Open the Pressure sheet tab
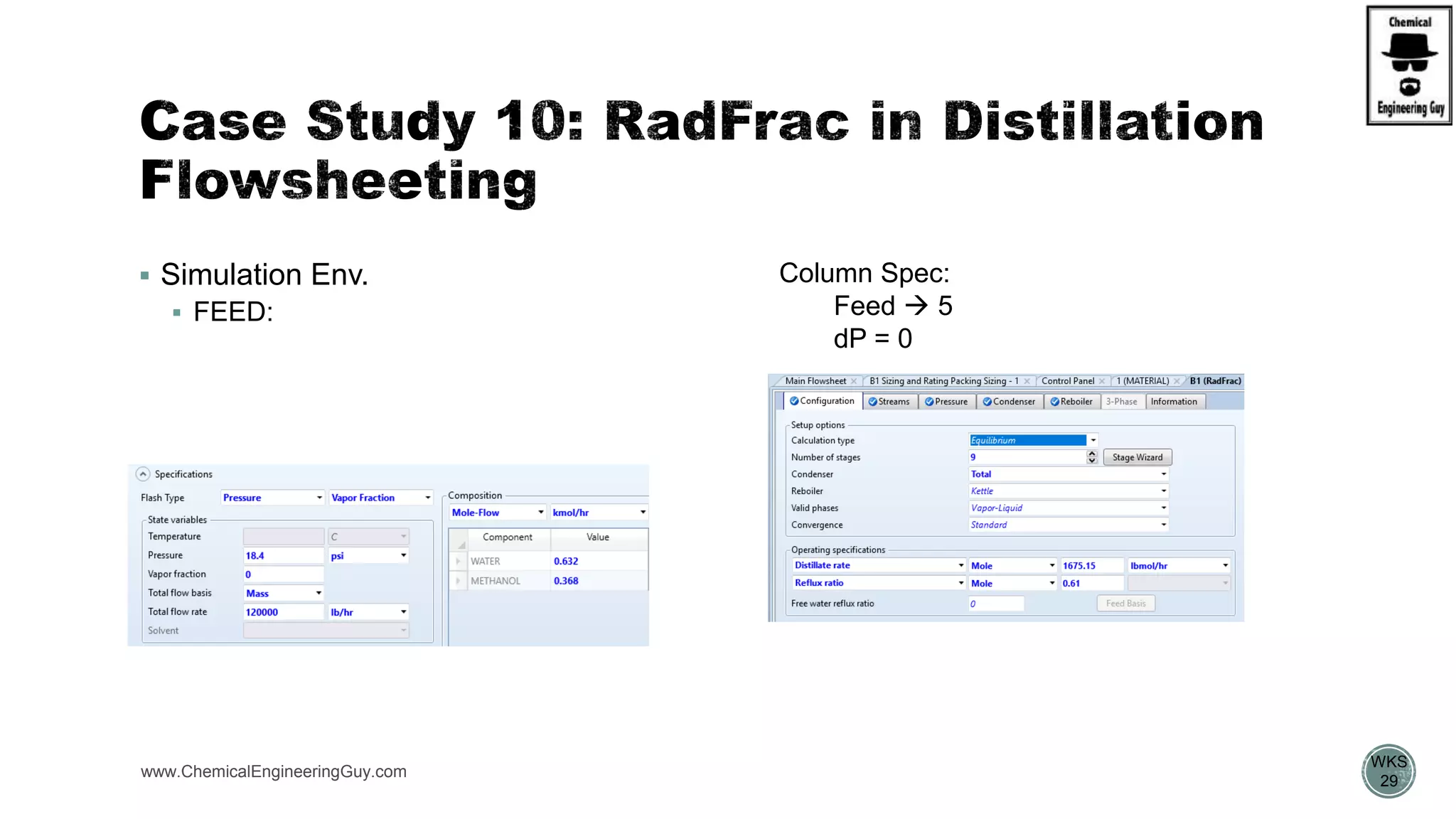Image resolution: width=1456 pixels, height=819 pixels. (946, 402)
